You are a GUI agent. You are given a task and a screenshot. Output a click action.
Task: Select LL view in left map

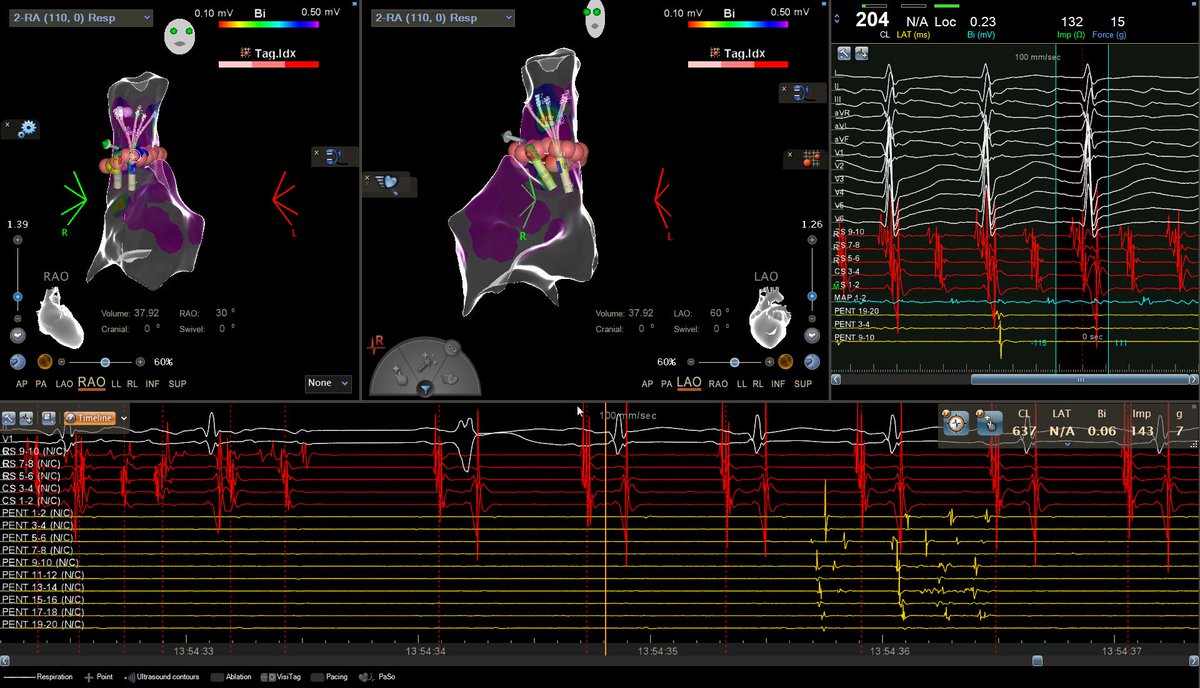tap(116, 383)
